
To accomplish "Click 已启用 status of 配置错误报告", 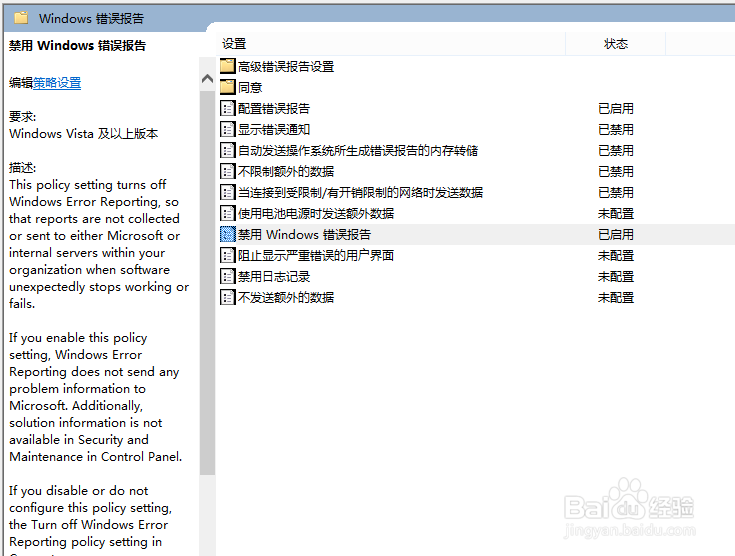I will (x=615, y=109).
